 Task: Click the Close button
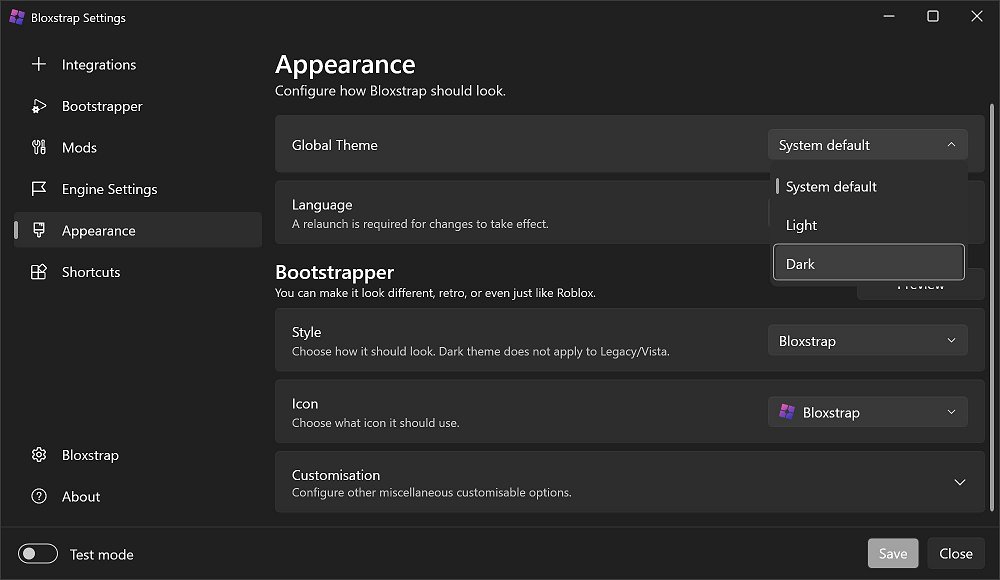click(955, 554)
